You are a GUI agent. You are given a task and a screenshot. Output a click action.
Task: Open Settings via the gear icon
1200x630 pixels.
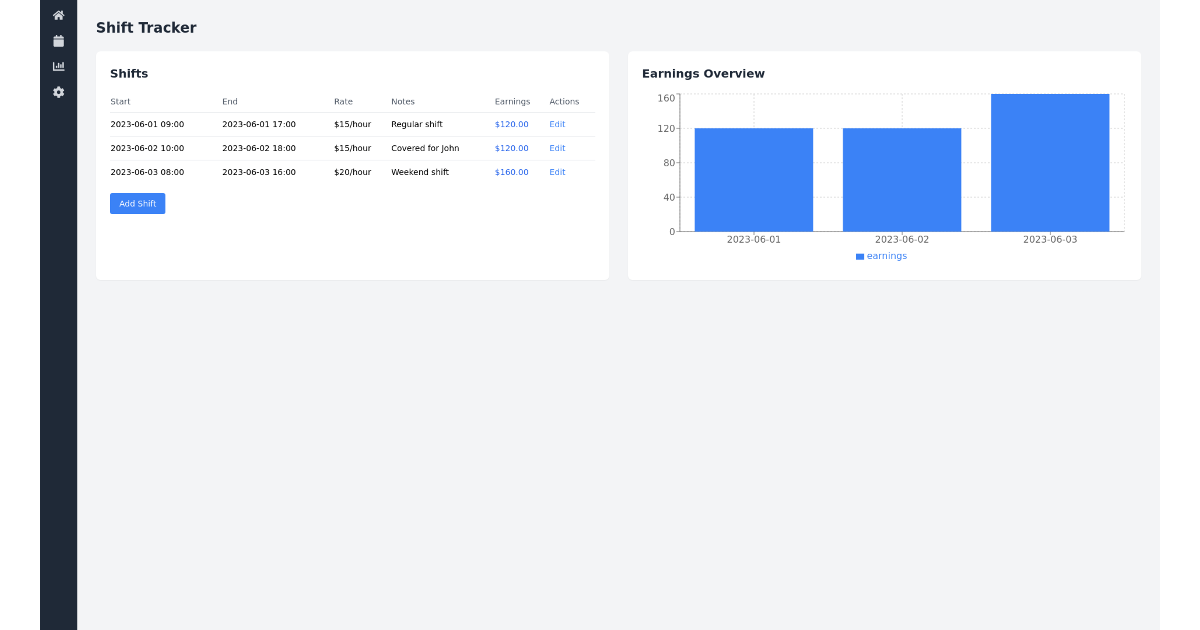[x=58, y=92]
